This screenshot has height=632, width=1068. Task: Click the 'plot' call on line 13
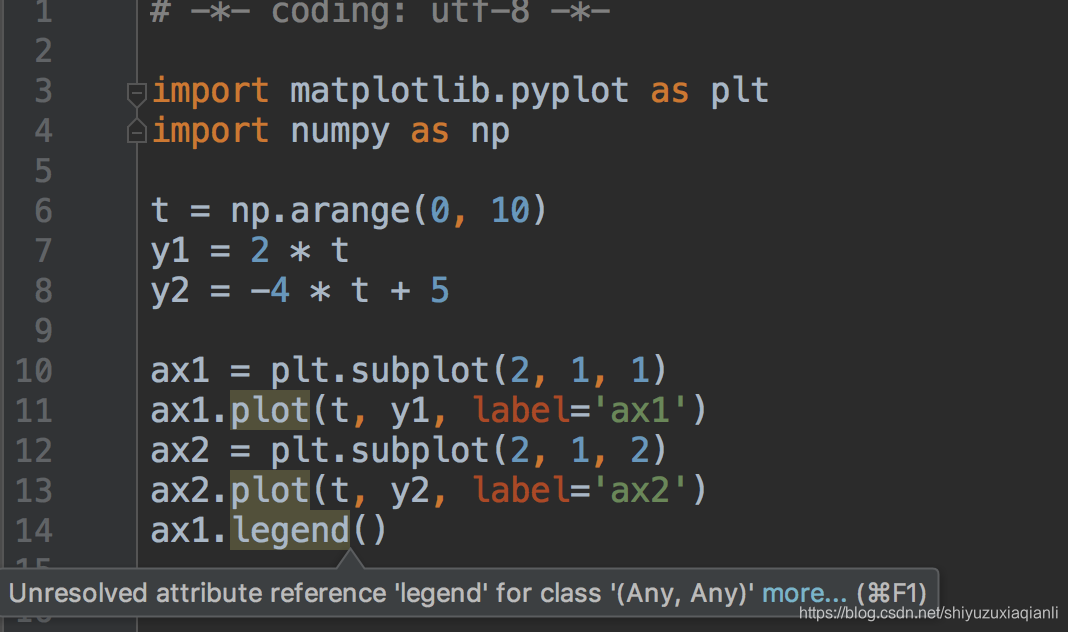tap(268, 490)
